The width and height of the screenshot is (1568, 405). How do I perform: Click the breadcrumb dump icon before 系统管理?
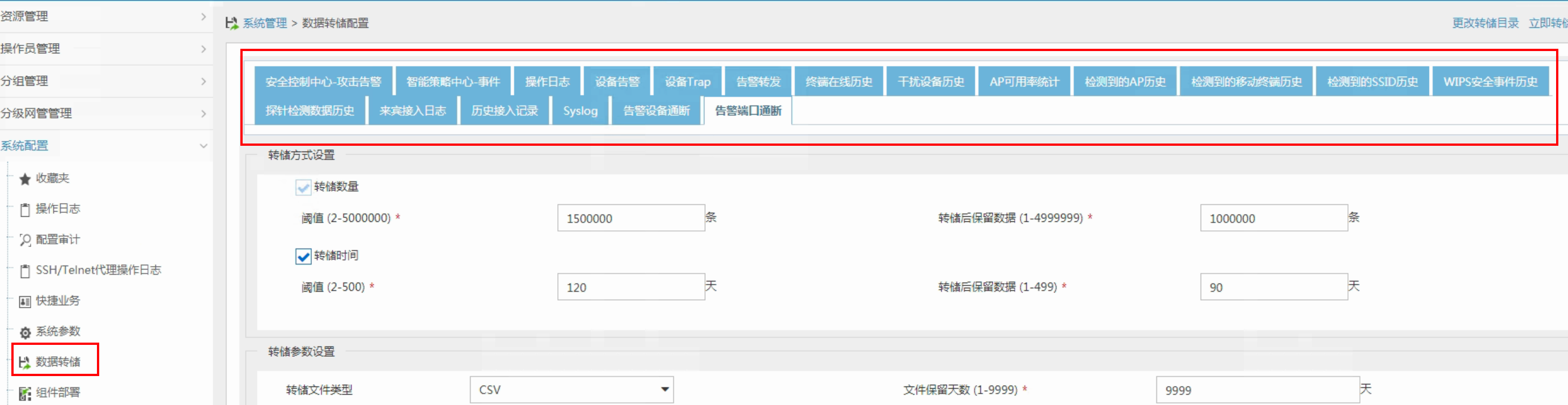231,23
